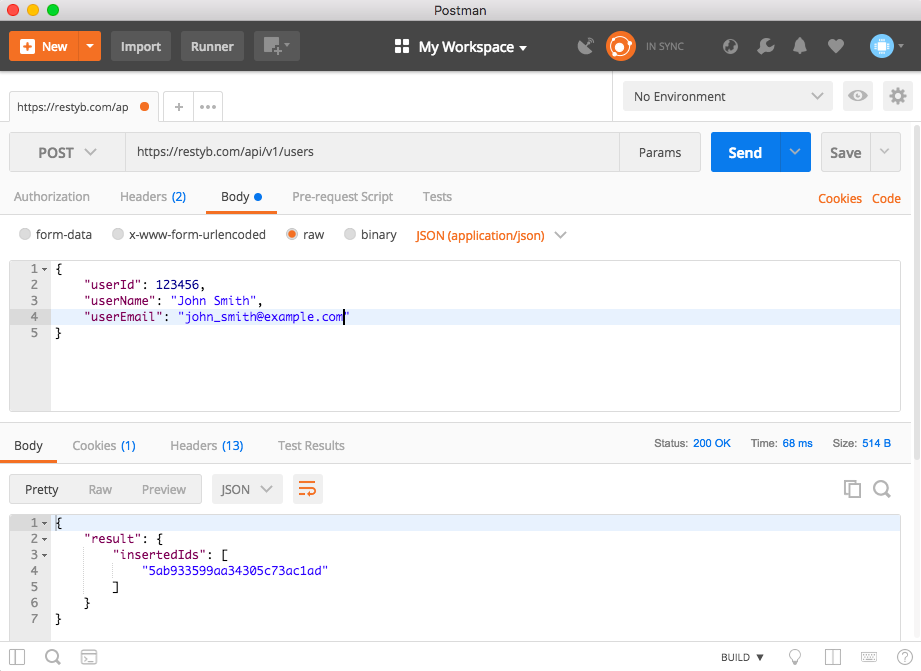The width and height of the screenshot is (921, 671).
Task: Expand the No Environment dropdown
Action: (x=727, y=97)
